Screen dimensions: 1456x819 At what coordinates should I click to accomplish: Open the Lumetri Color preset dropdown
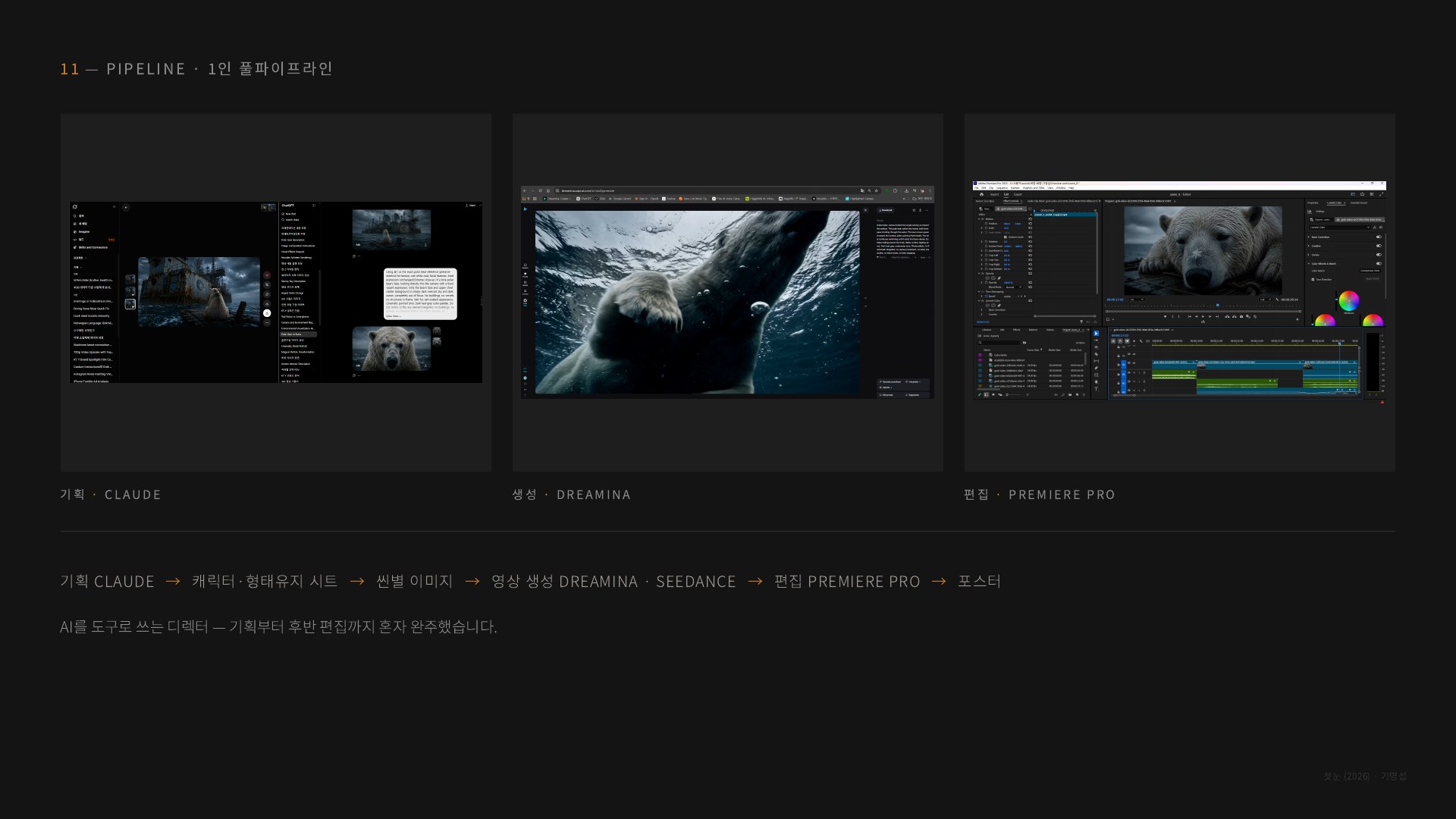click(1339, 227)
